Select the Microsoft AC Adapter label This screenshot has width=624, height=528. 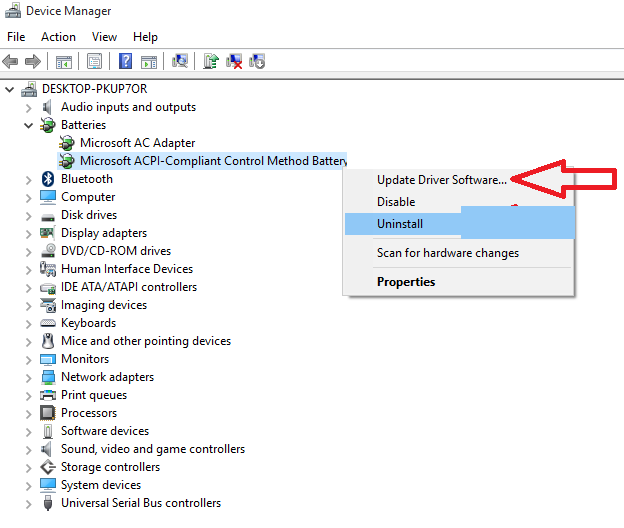pos(137,143)
